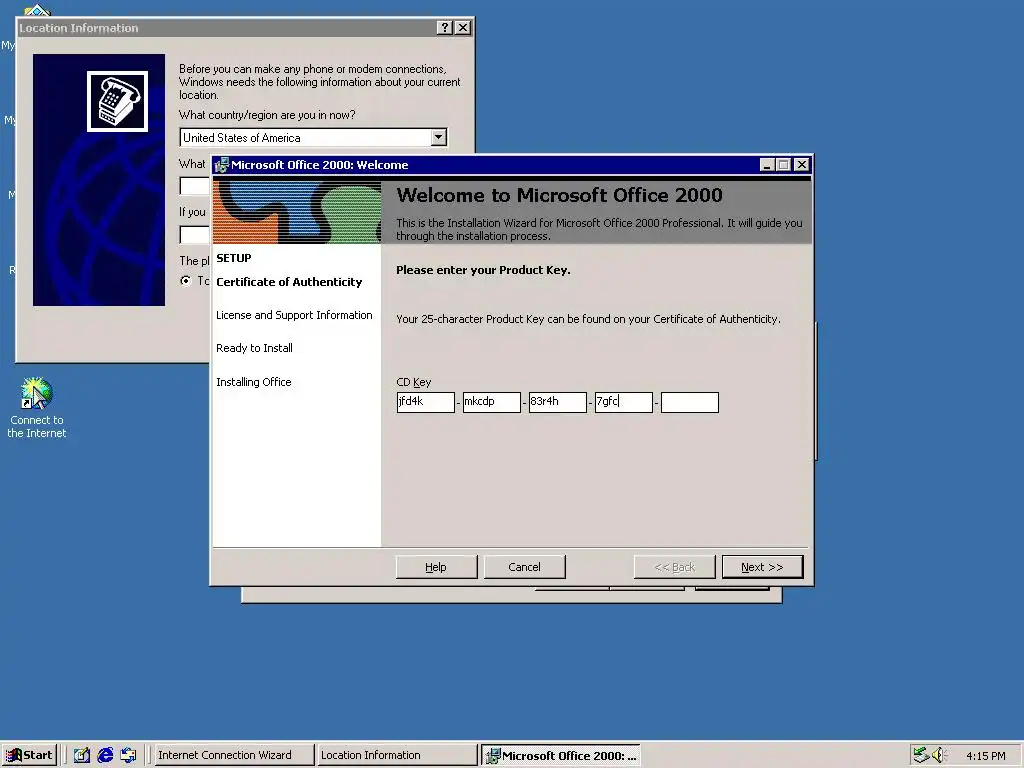This screenshot has width=1024, height=768.
Task: Click the Help button in Office setup
Action: [x=436, y=567]
